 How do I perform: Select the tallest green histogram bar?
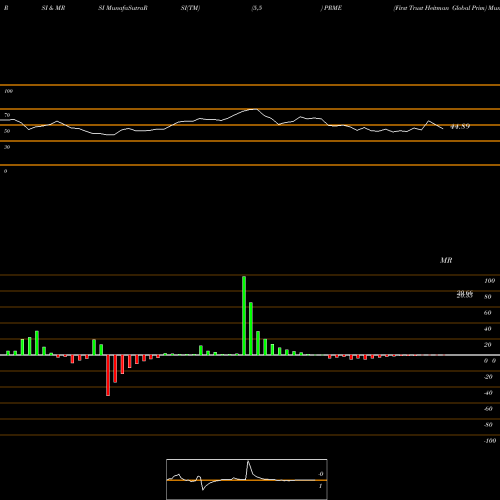click(244, 315)
